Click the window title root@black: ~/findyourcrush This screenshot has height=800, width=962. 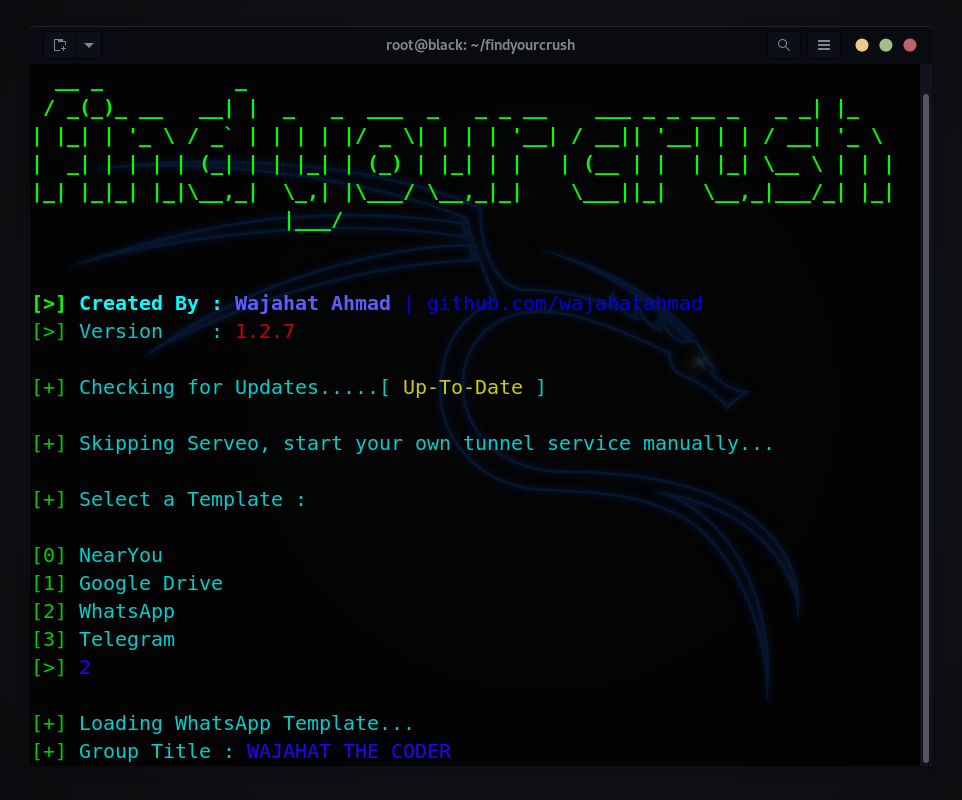(480, 45)
